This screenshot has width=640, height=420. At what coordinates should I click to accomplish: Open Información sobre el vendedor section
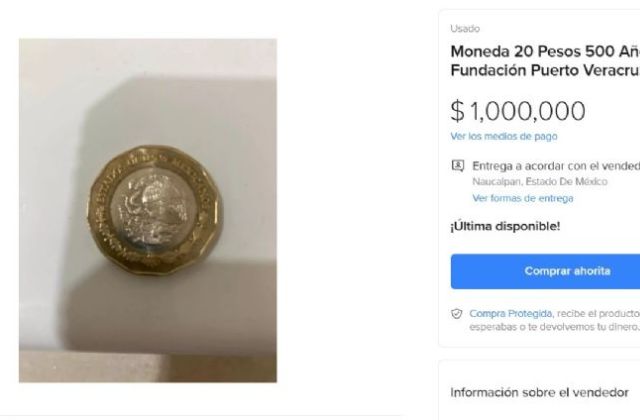point(539,393)
